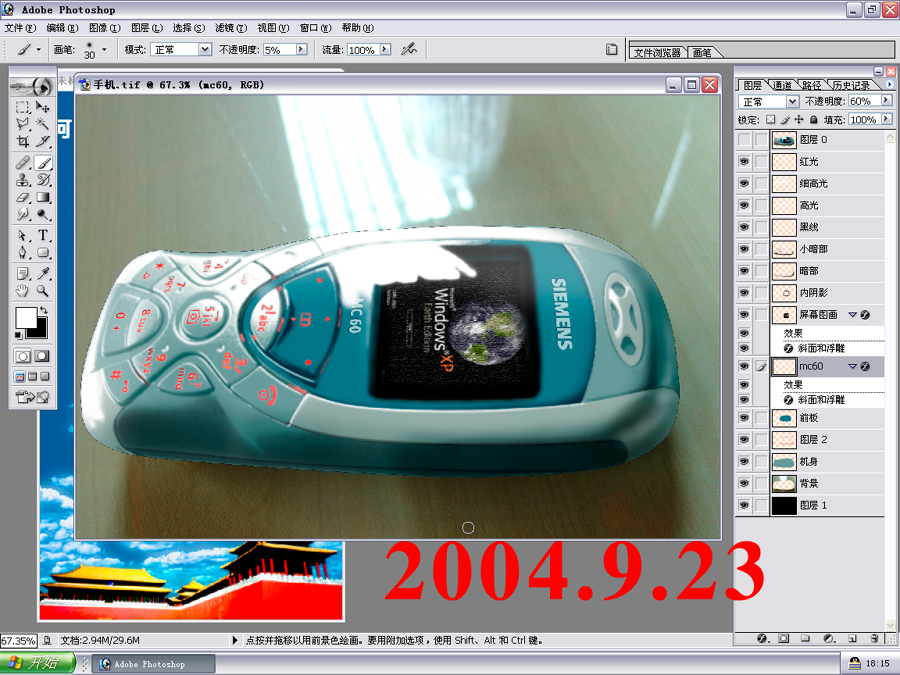This screenshot has height=675, width=900.
Task: Select the Crop tool
Action: pyautogui.click(x=22, y=141)
